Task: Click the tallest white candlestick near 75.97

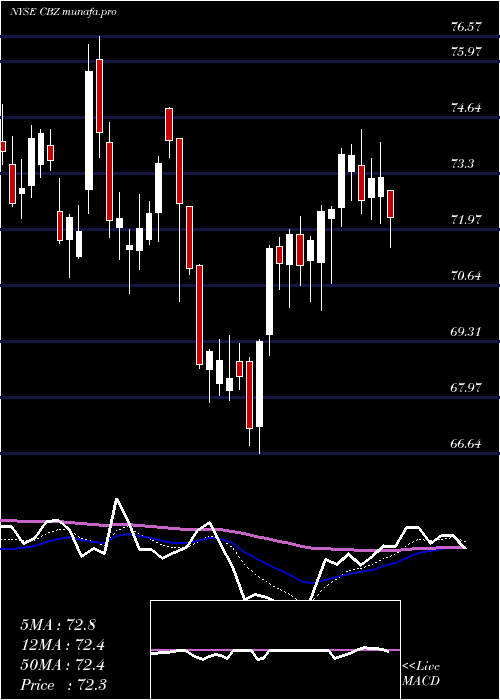Action: 89,130
